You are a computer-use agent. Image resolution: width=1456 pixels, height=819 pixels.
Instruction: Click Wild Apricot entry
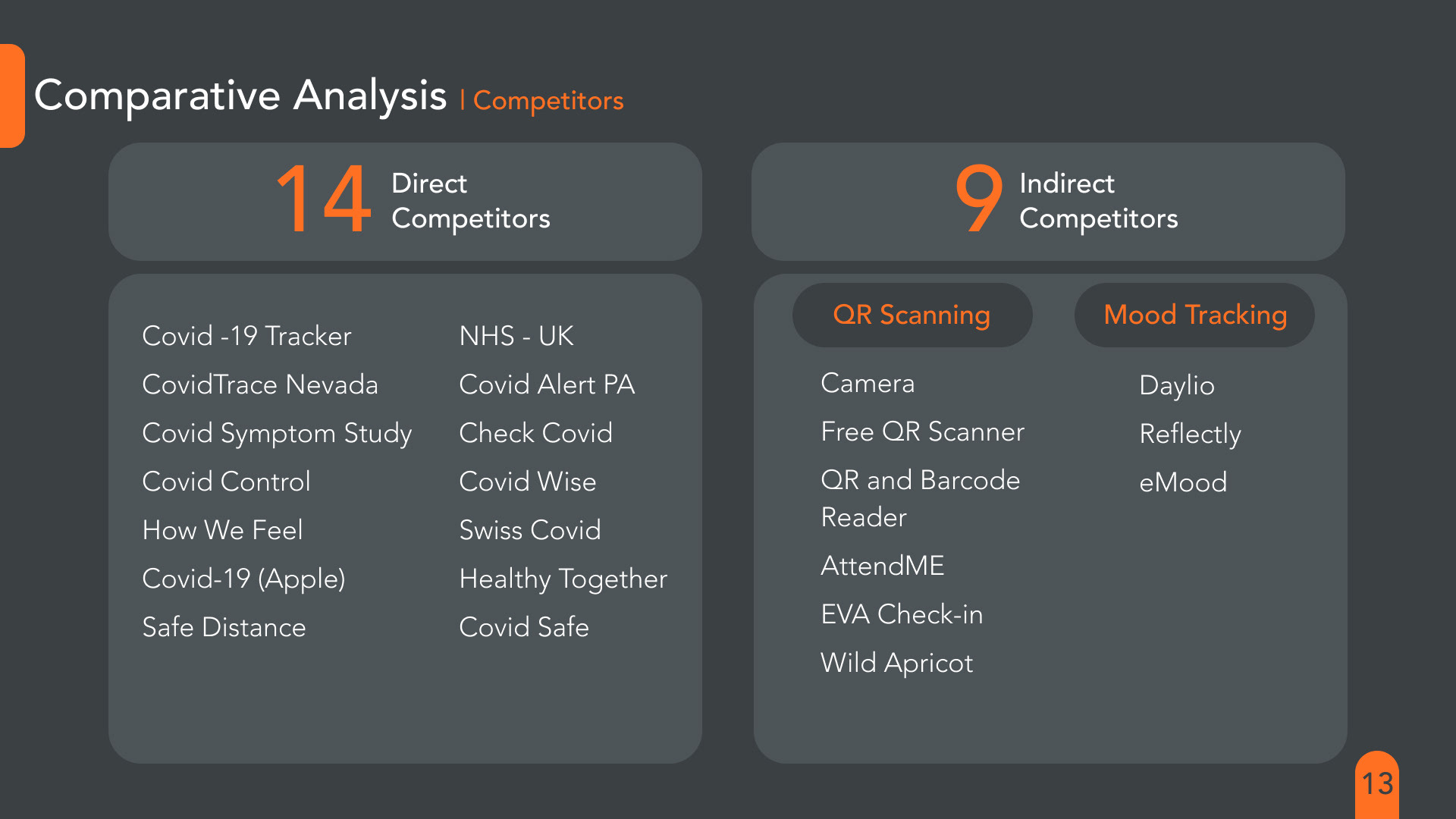pos(896,664)
